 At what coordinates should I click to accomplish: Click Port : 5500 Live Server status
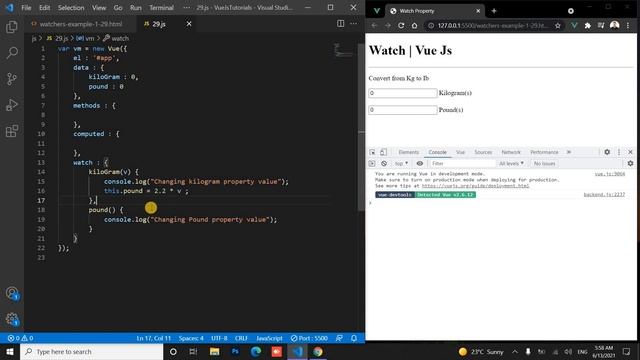[x=309, y=338]
